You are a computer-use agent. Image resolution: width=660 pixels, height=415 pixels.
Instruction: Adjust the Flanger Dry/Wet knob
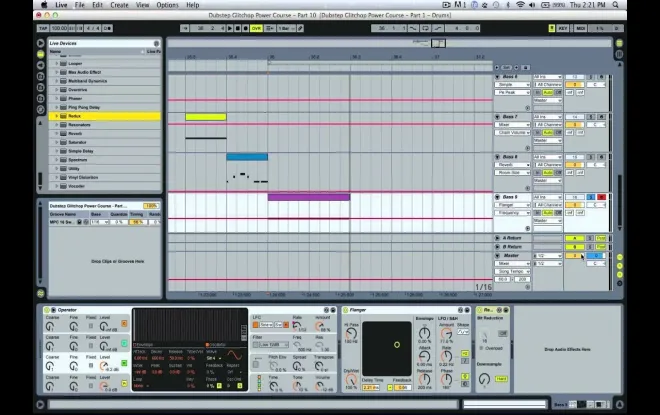coord(351,380)
